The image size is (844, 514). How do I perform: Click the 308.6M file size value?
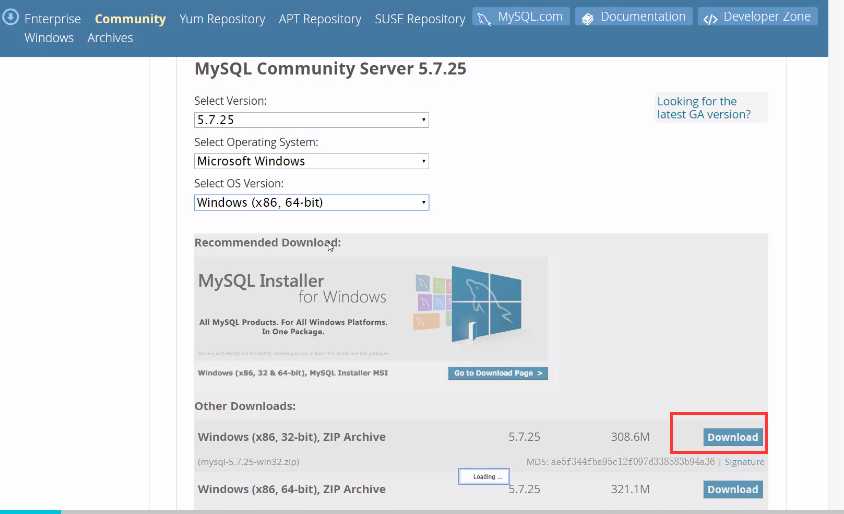(630, 437)
